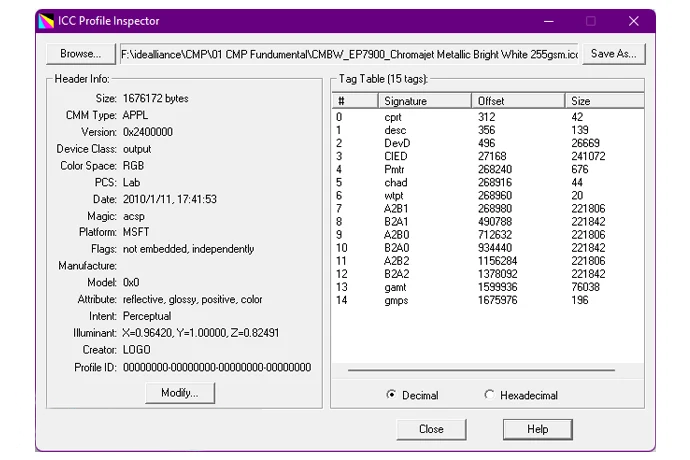Click the Flags value not embedded, independently

pos(188,249)
